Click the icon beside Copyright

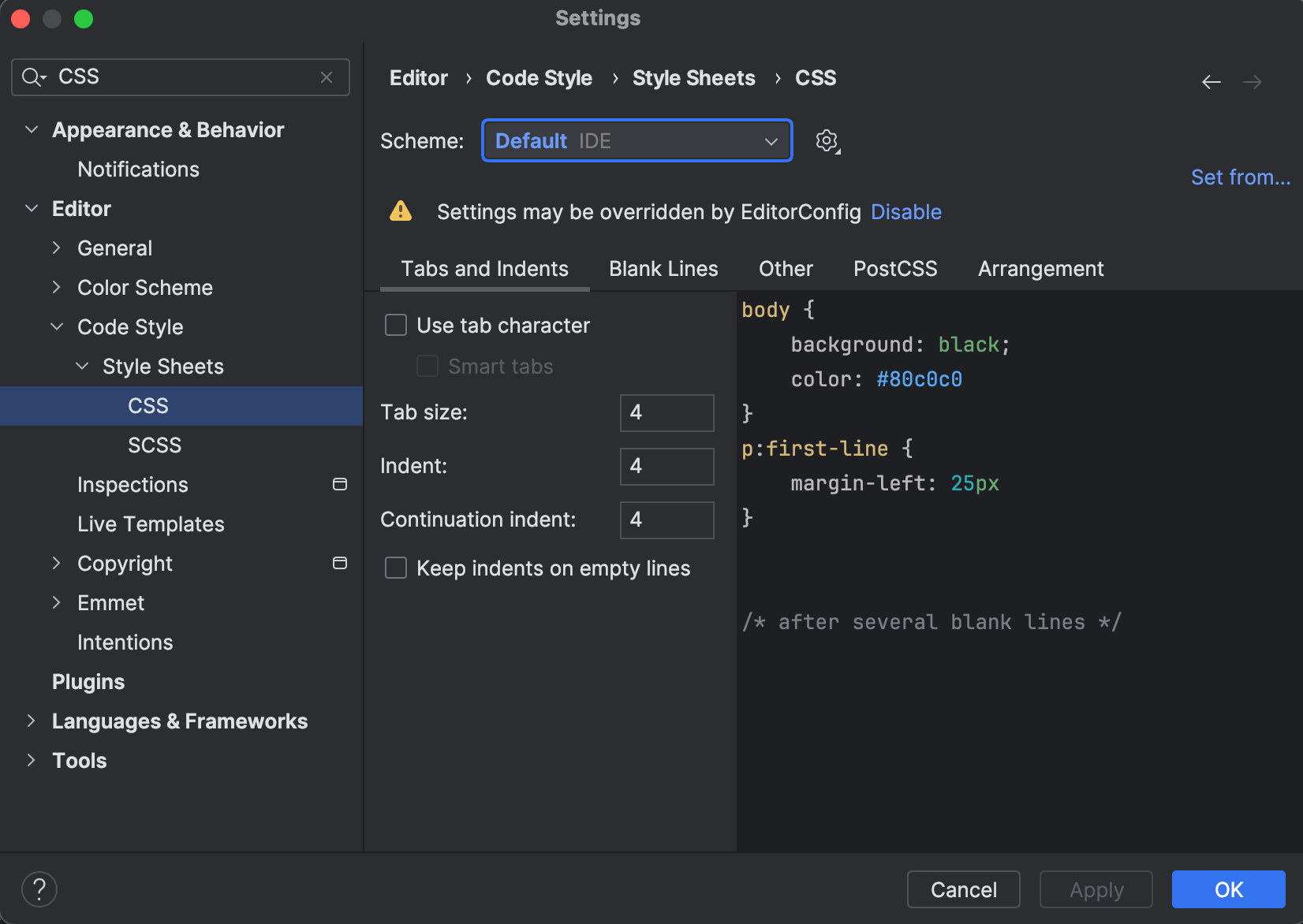click(x=340, y=563)
